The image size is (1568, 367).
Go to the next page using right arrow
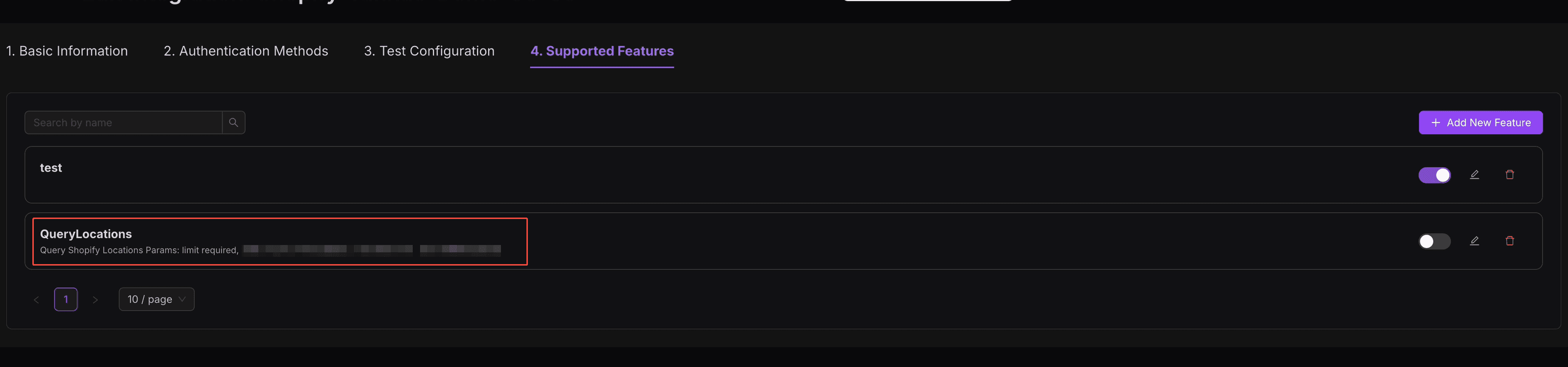(x=95, y=299)
